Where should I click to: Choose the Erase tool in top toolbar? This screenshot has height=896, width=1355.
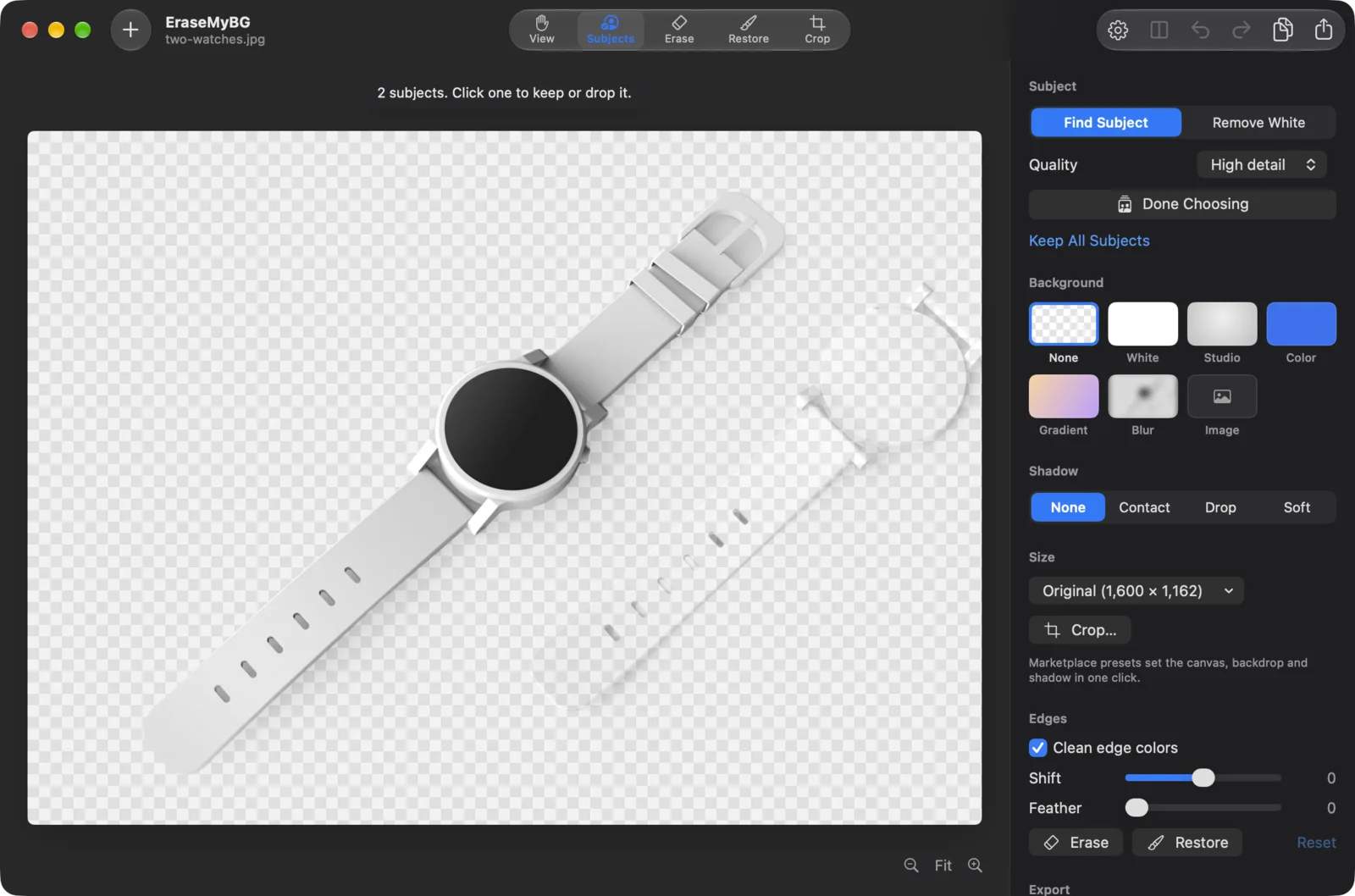click(679, 30)
